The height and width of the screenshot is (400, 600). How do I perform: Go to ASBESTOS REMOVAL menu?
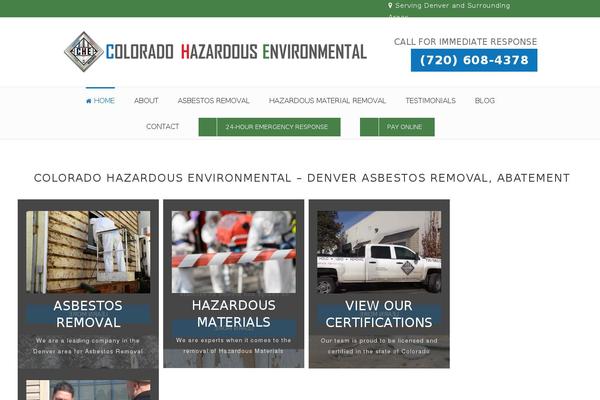click(214, 101)
